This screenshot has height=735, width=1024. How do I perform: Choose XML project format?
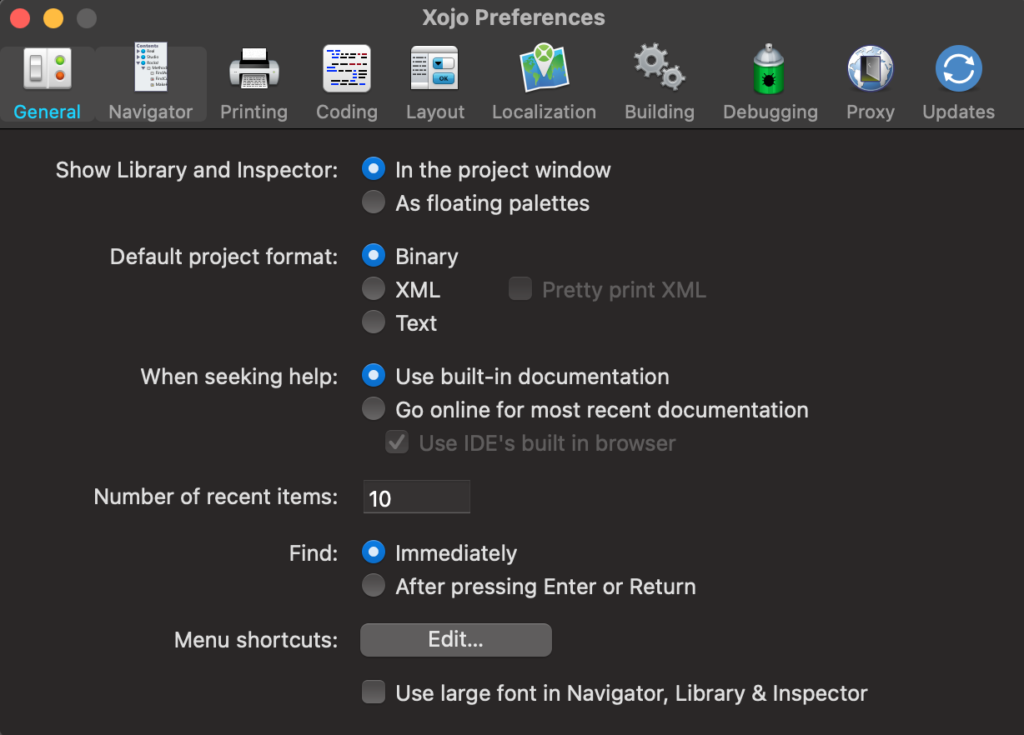[374, 289]
